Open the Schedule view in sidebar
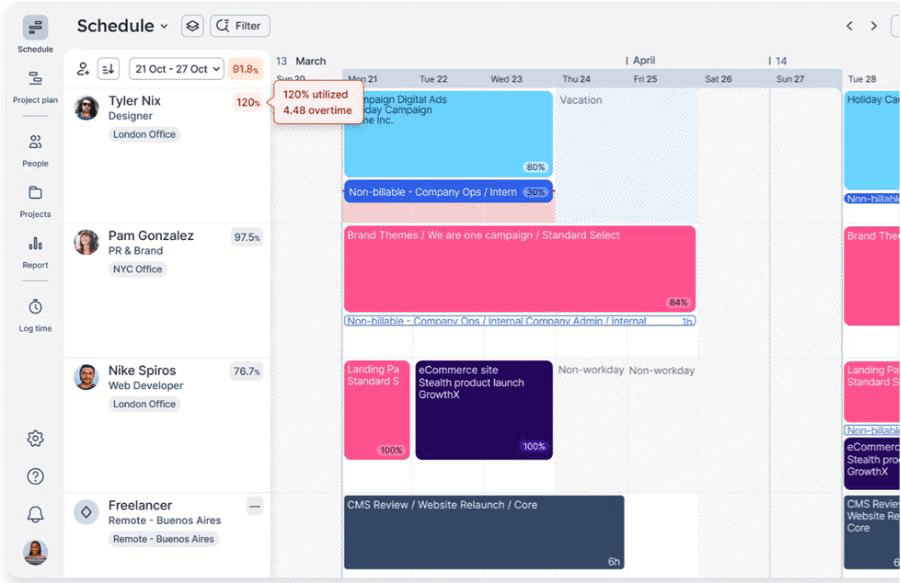The image size is (901, 583). coord(35,34)
